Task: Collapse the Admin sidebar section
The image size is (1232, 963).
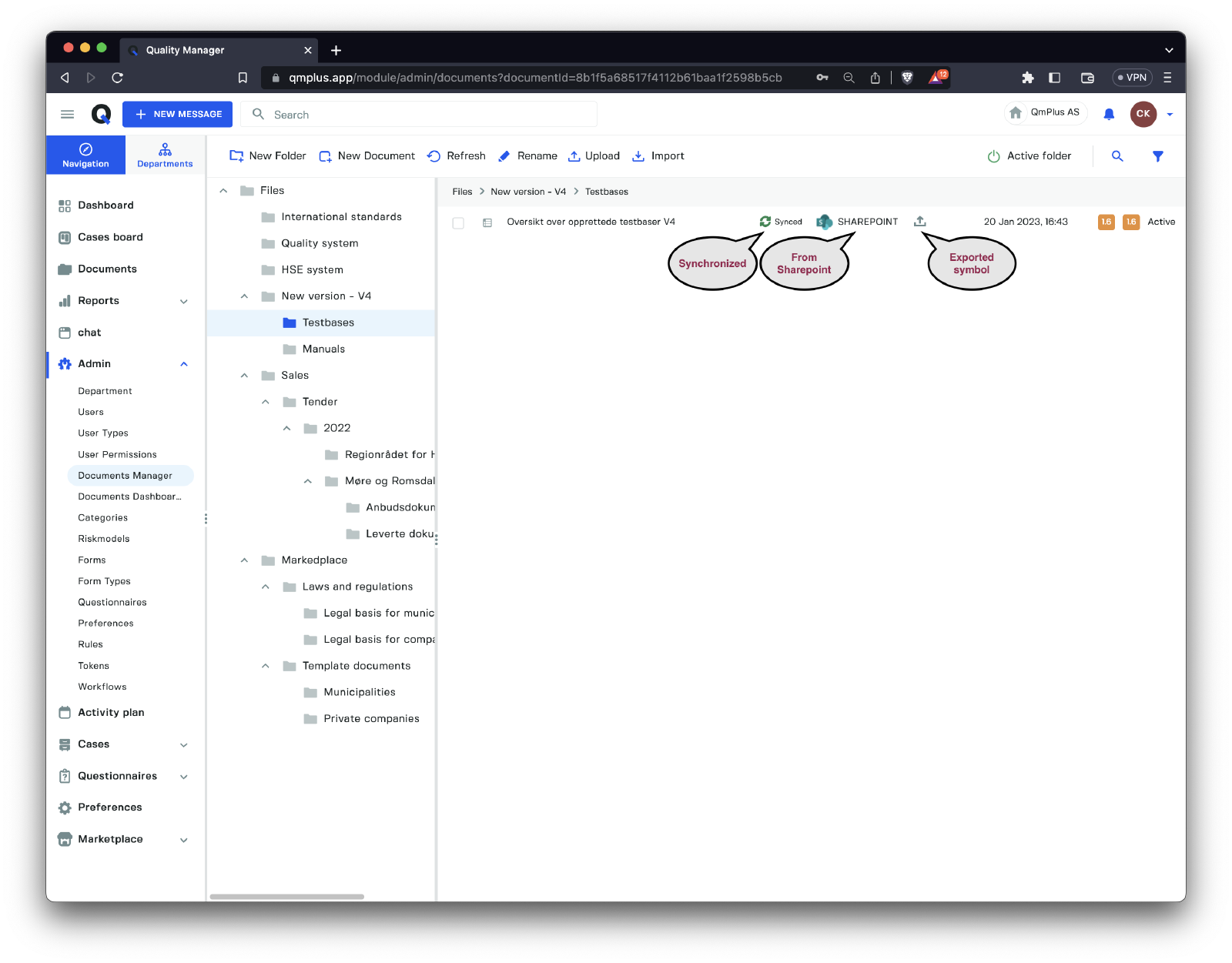Action: click(184, 364)
